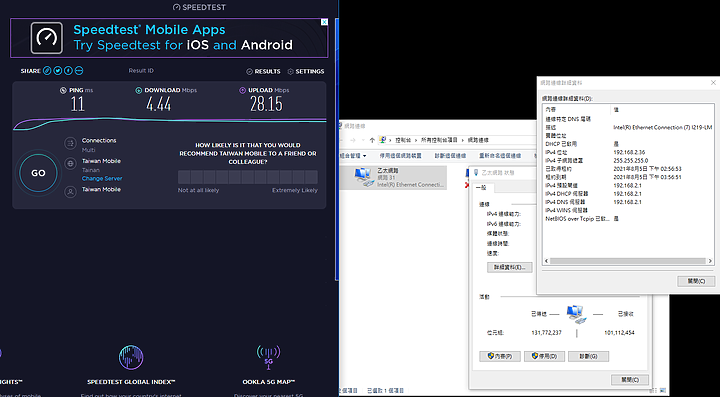Image resolution: width=720 pixels, height=397 pixels.
Task: Click 重新命名這個連線 toolbar command
Action: [500, 156]
